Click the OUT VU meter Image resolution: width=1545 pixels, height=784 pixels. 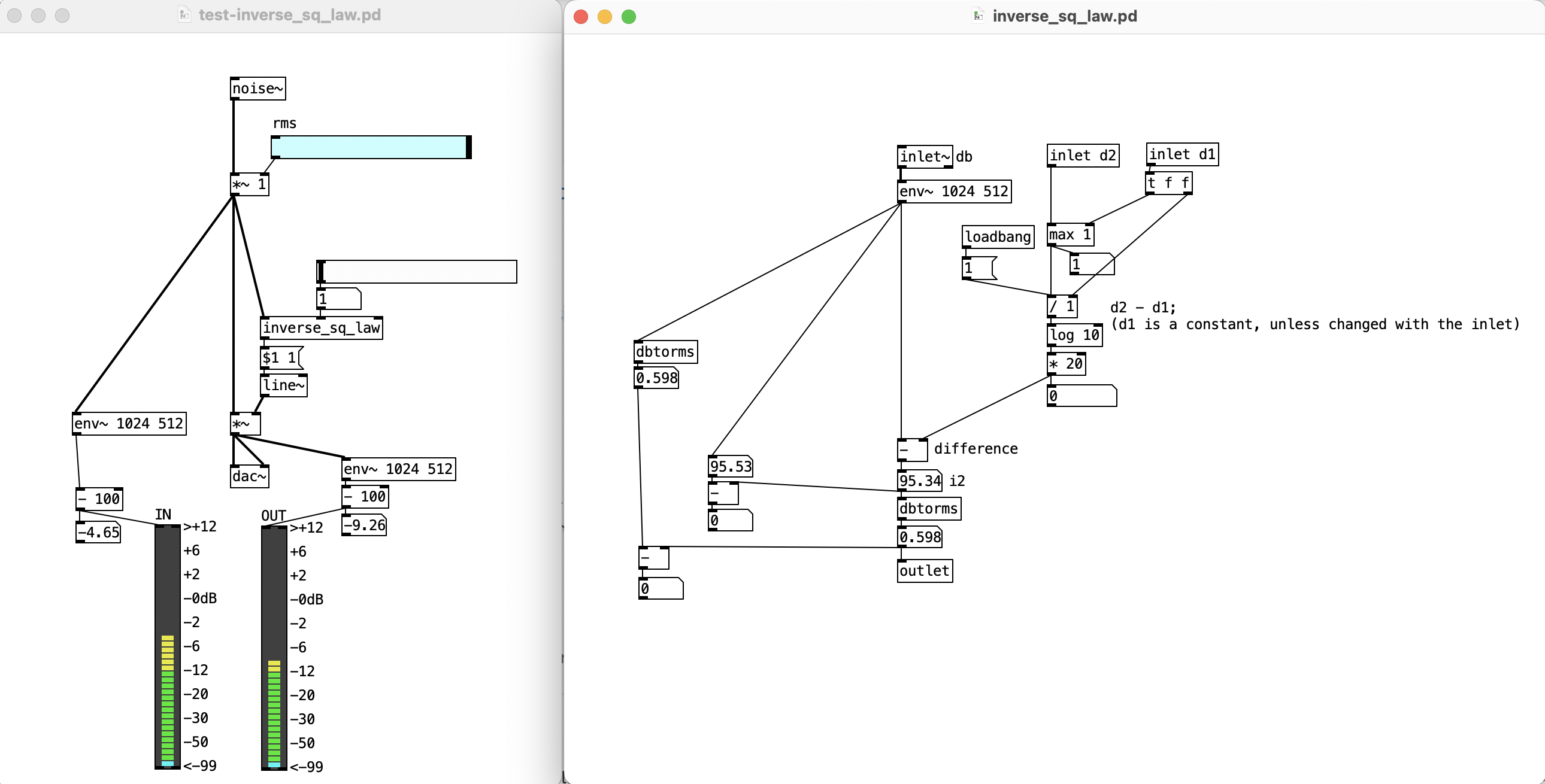click(x=274, y=648)
